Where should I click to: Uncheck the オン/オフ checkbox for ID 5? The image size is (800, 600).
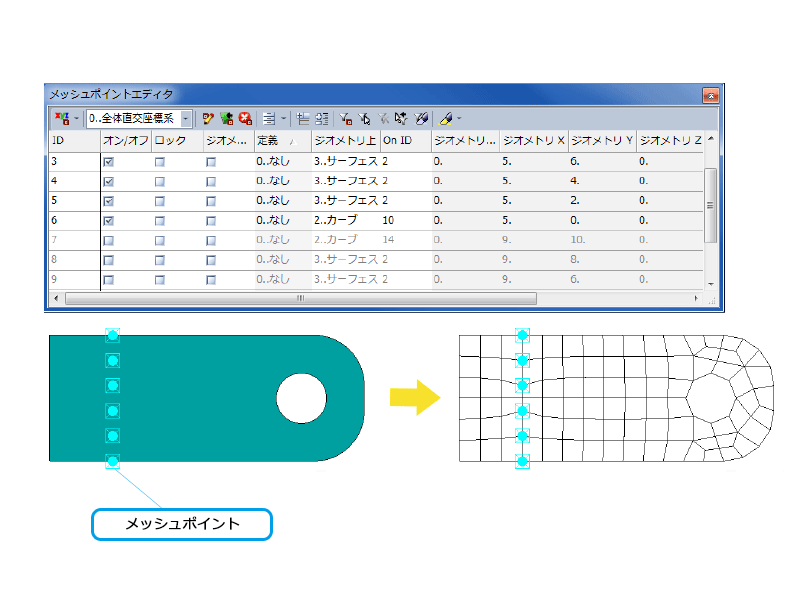click(x=108, y=201)
